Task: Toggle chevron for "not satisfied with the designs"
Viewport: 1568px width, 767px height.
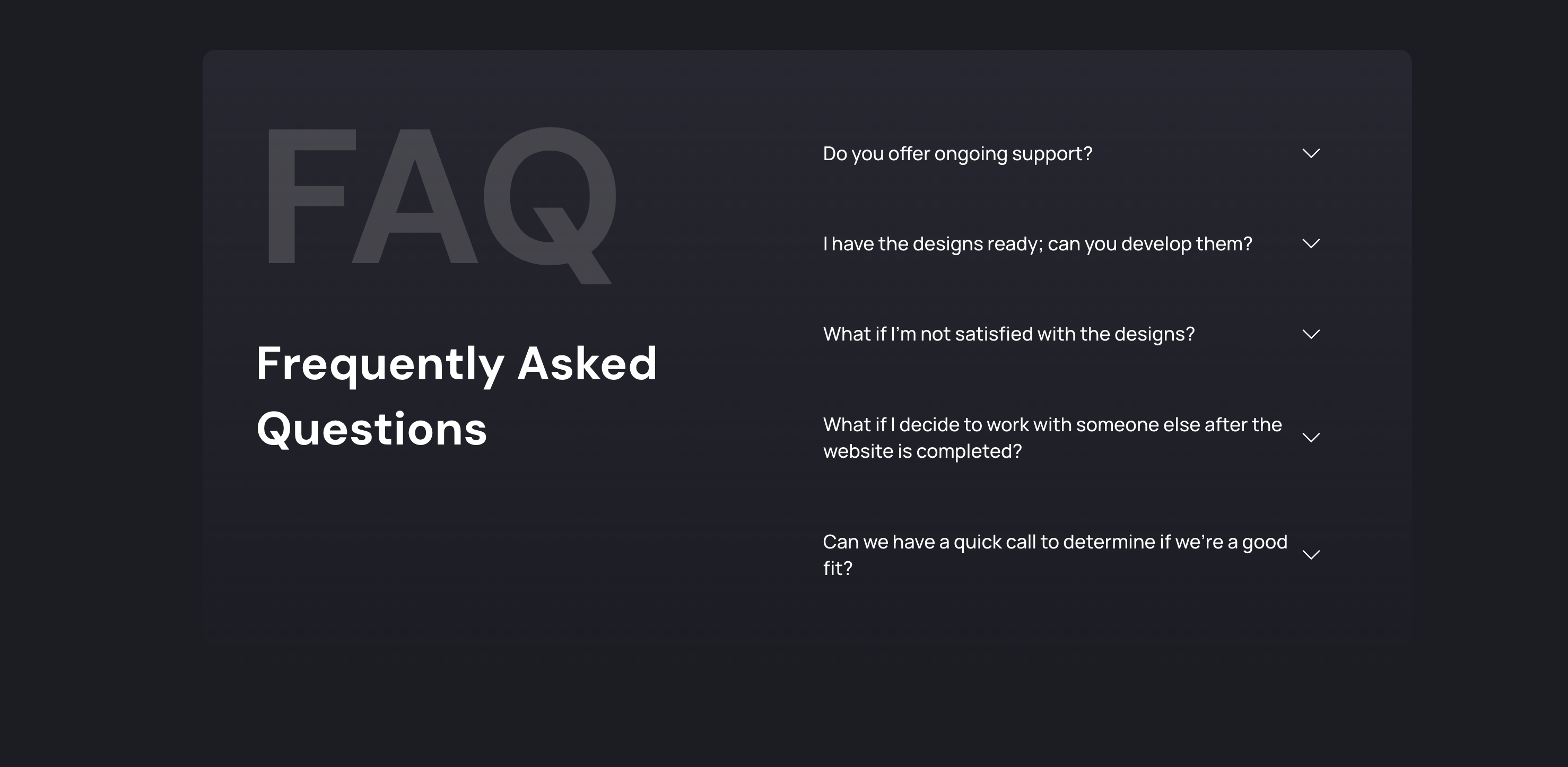Action: point(1311,334)
